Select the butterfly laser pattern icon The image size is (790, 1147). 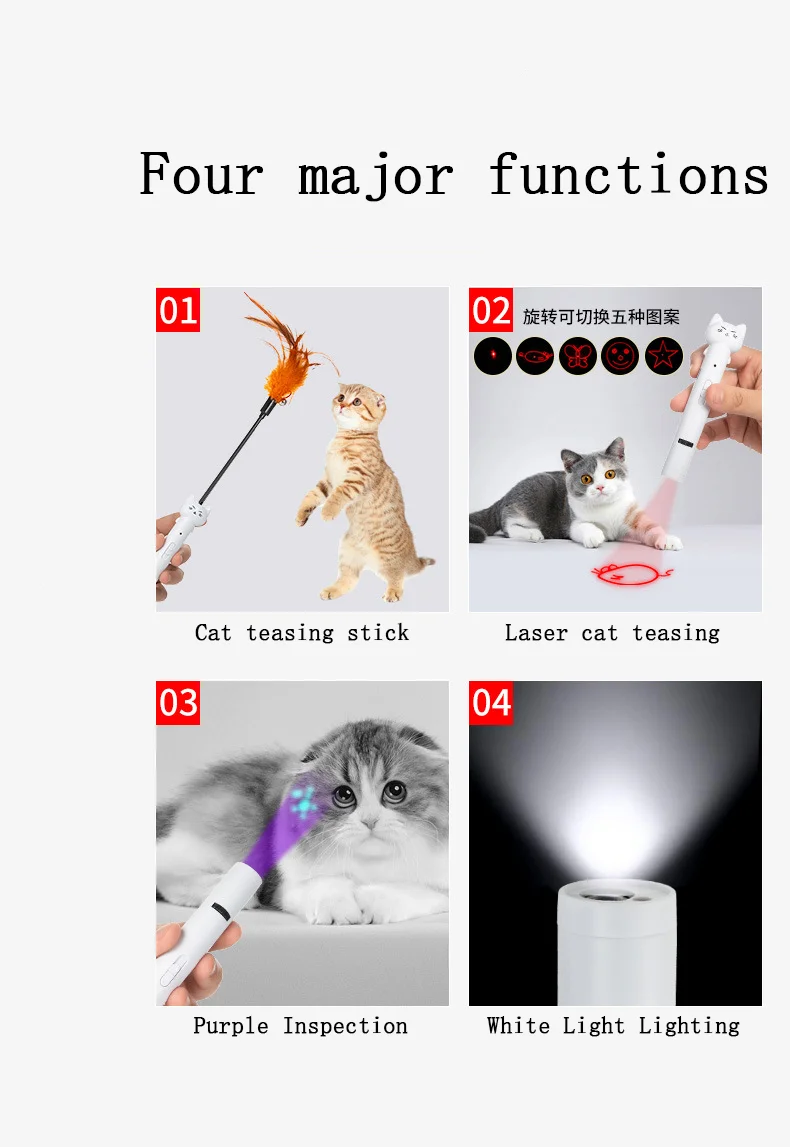click(x=578, y=356)
